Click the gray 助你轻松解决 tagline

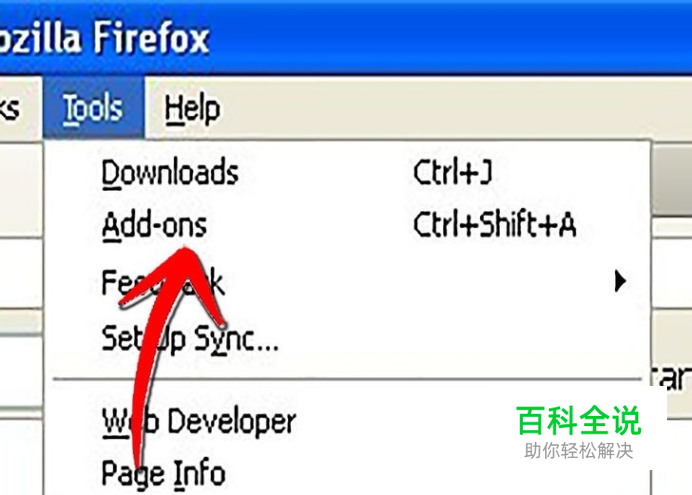coord(579,451)
